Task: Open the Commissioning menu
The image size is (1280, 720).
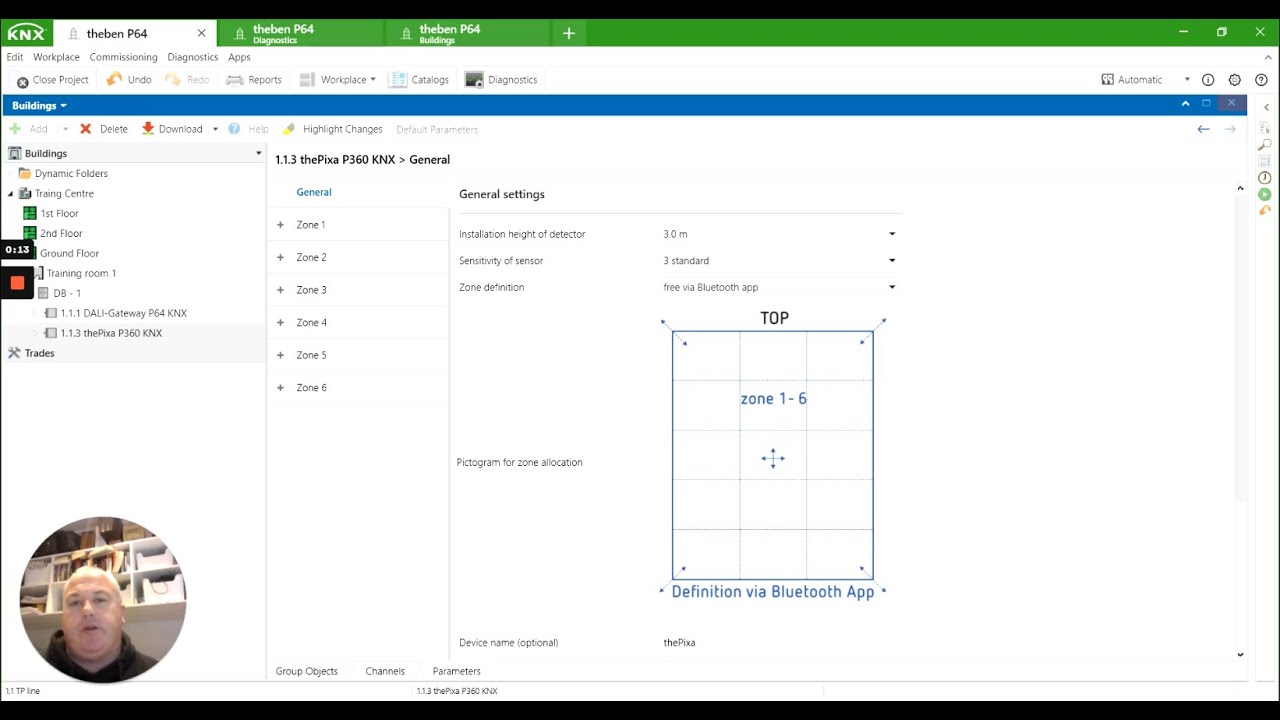Action: (x=123, y=57)
